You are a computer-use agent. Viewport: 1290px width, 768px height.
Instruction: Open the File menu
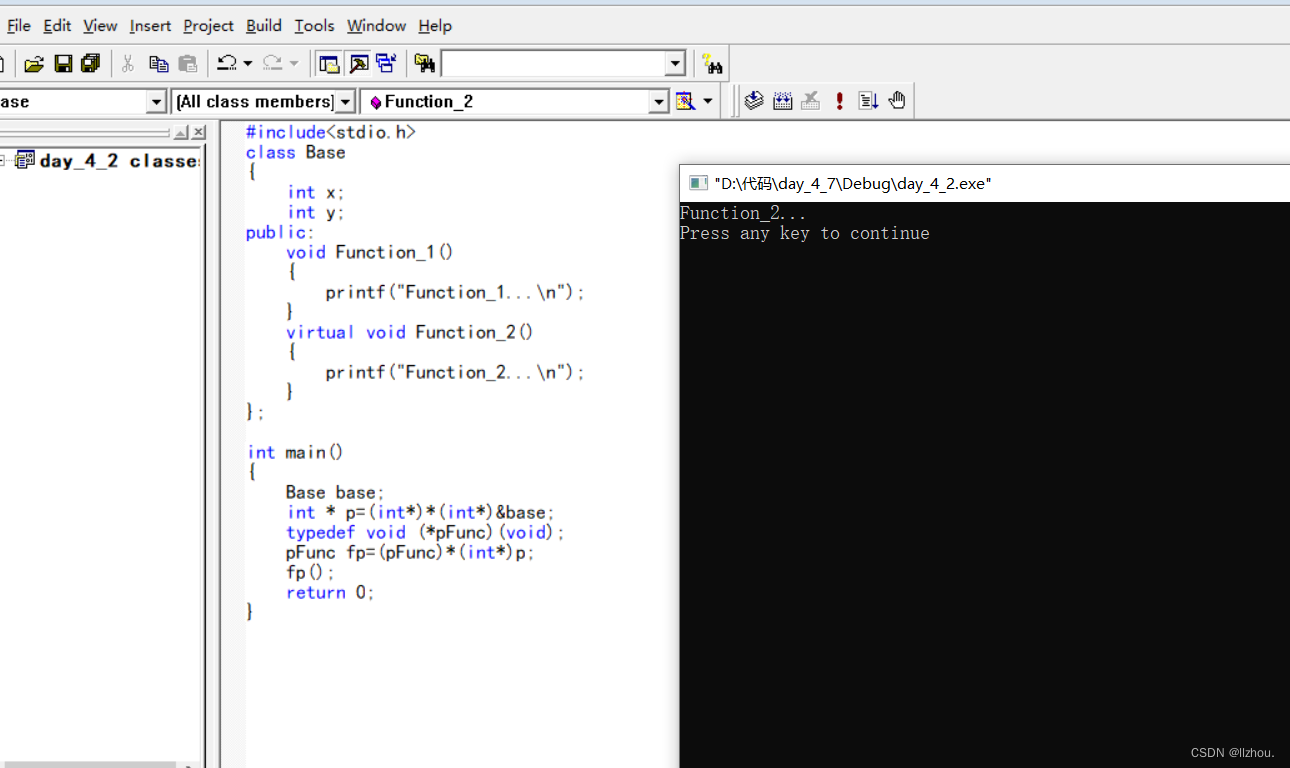click(x=19, y=26)
